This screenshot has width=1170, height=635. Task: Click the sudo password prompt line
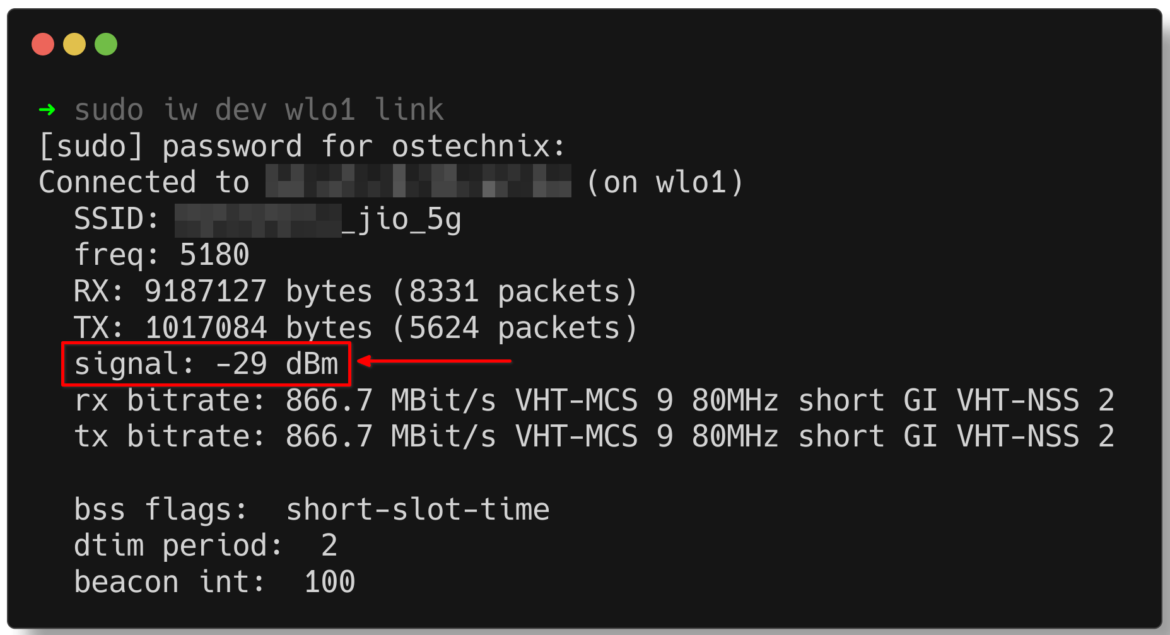tap(300, 146)
